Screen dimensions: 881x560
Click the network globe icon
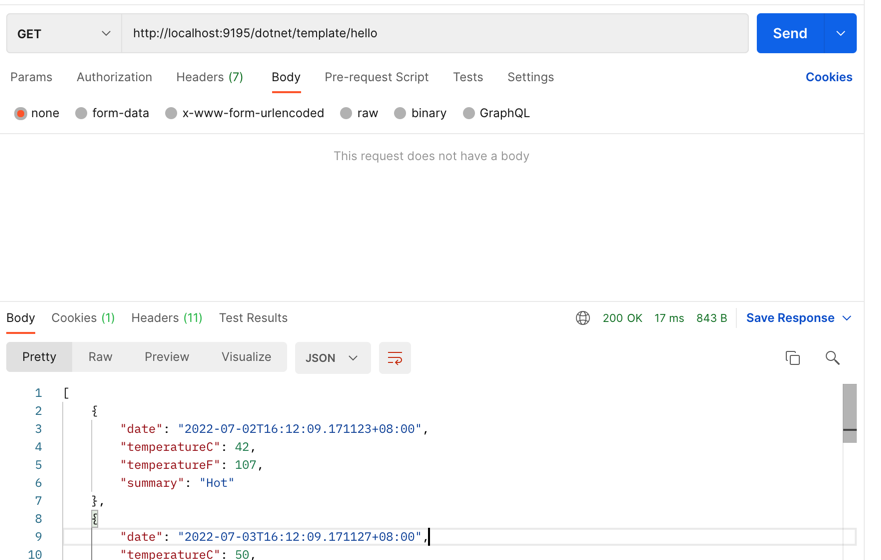coord(583,318)
